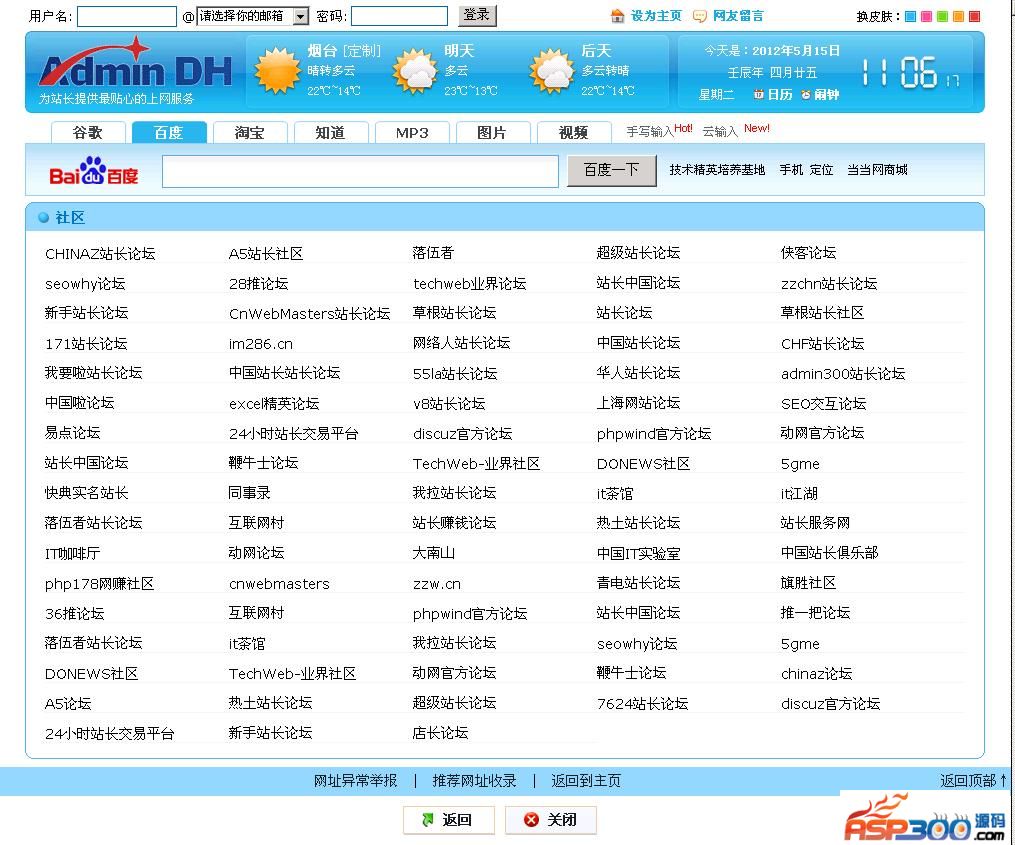Click the 返回到主页 footer link
Image resolution: width=1015 pixels, height=845 pixels.
pos(586,781)
